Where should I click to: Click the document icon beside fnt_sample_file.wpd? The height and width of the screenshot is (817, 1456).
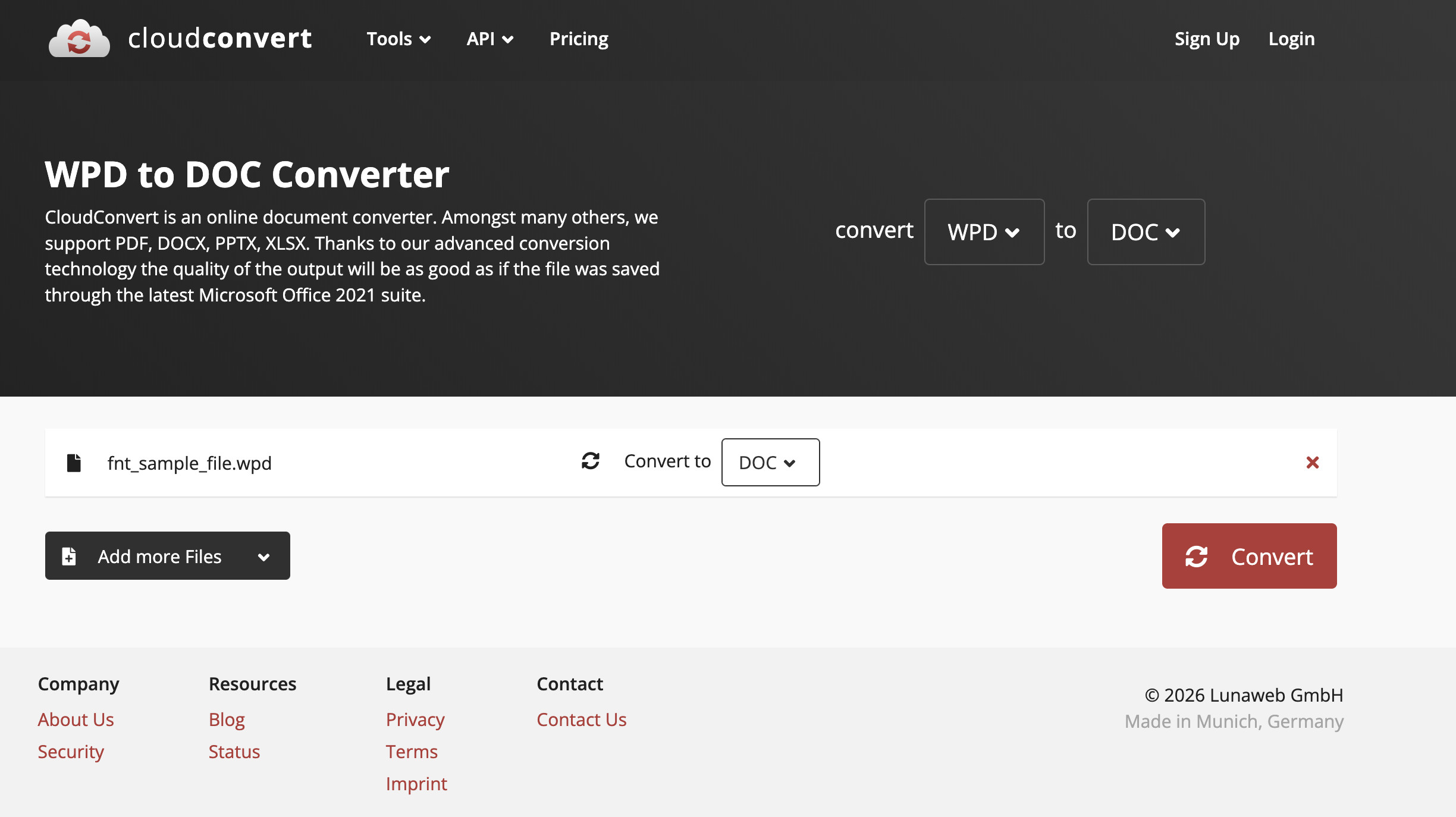(x=73, y=463)
